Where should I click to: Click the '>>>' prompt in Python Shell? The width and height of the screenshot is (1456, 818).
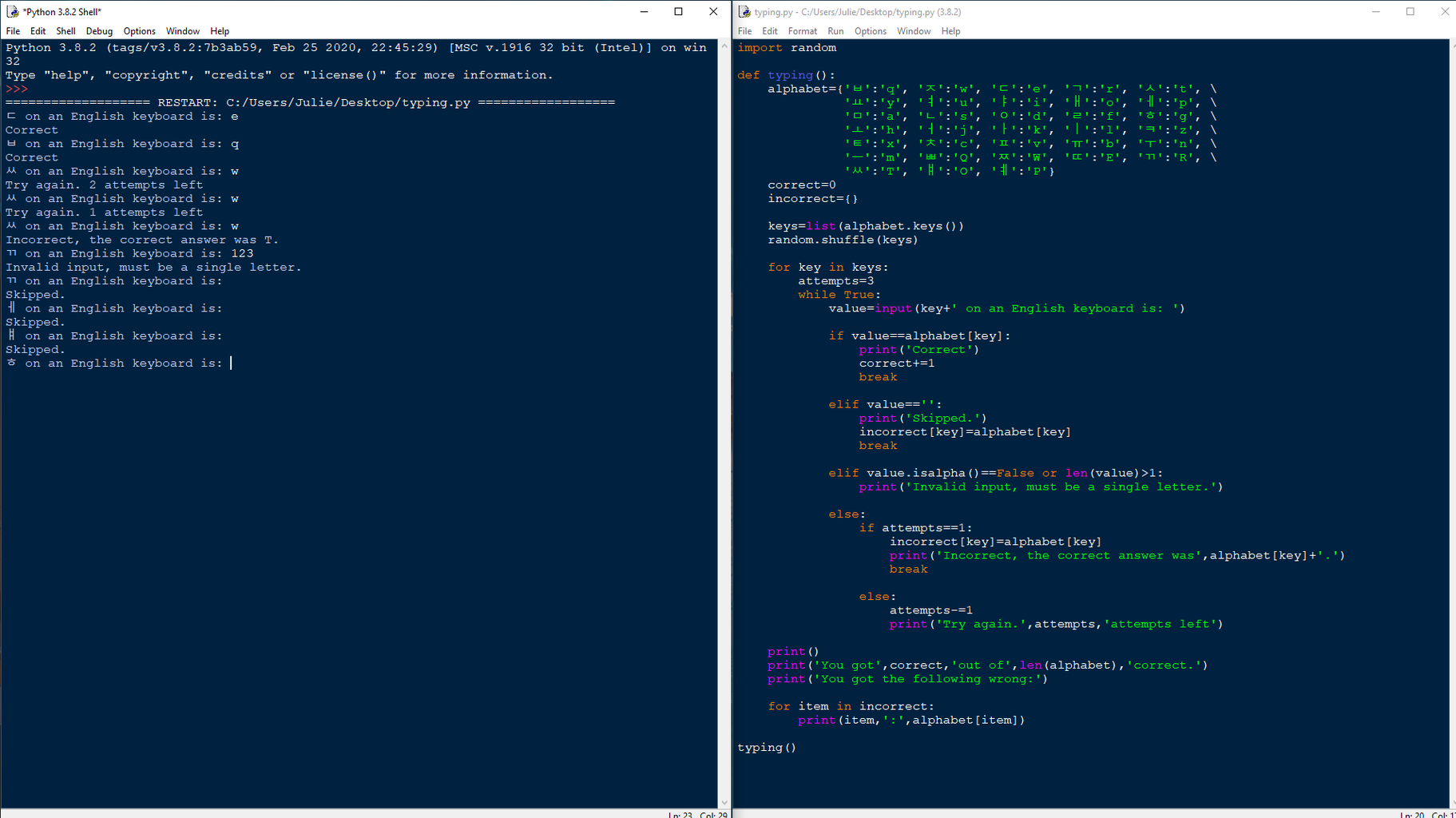click(x=17, y=89)
